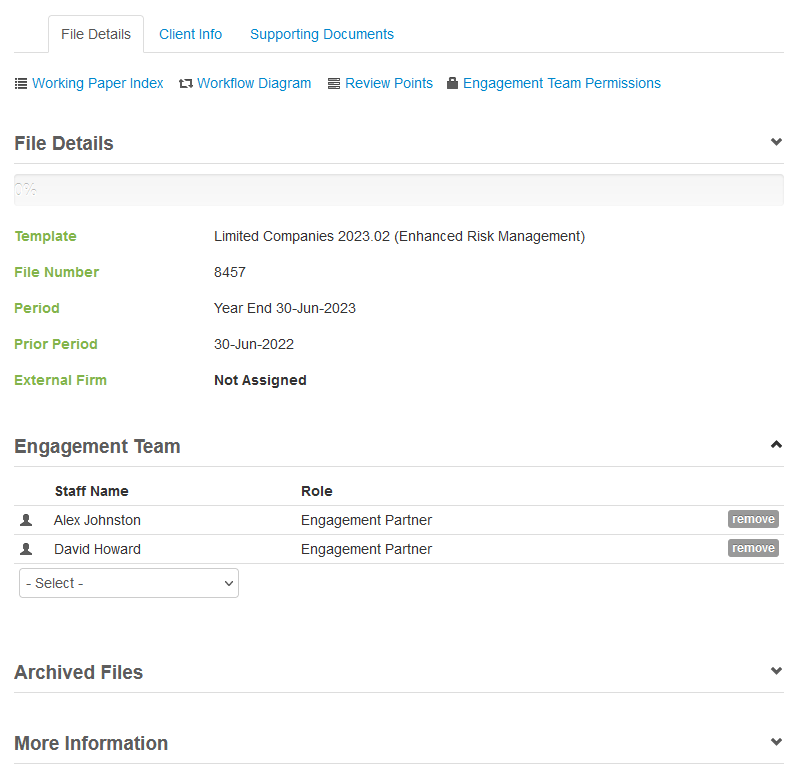Click the Workflow Diagram link text

point(254,84)
